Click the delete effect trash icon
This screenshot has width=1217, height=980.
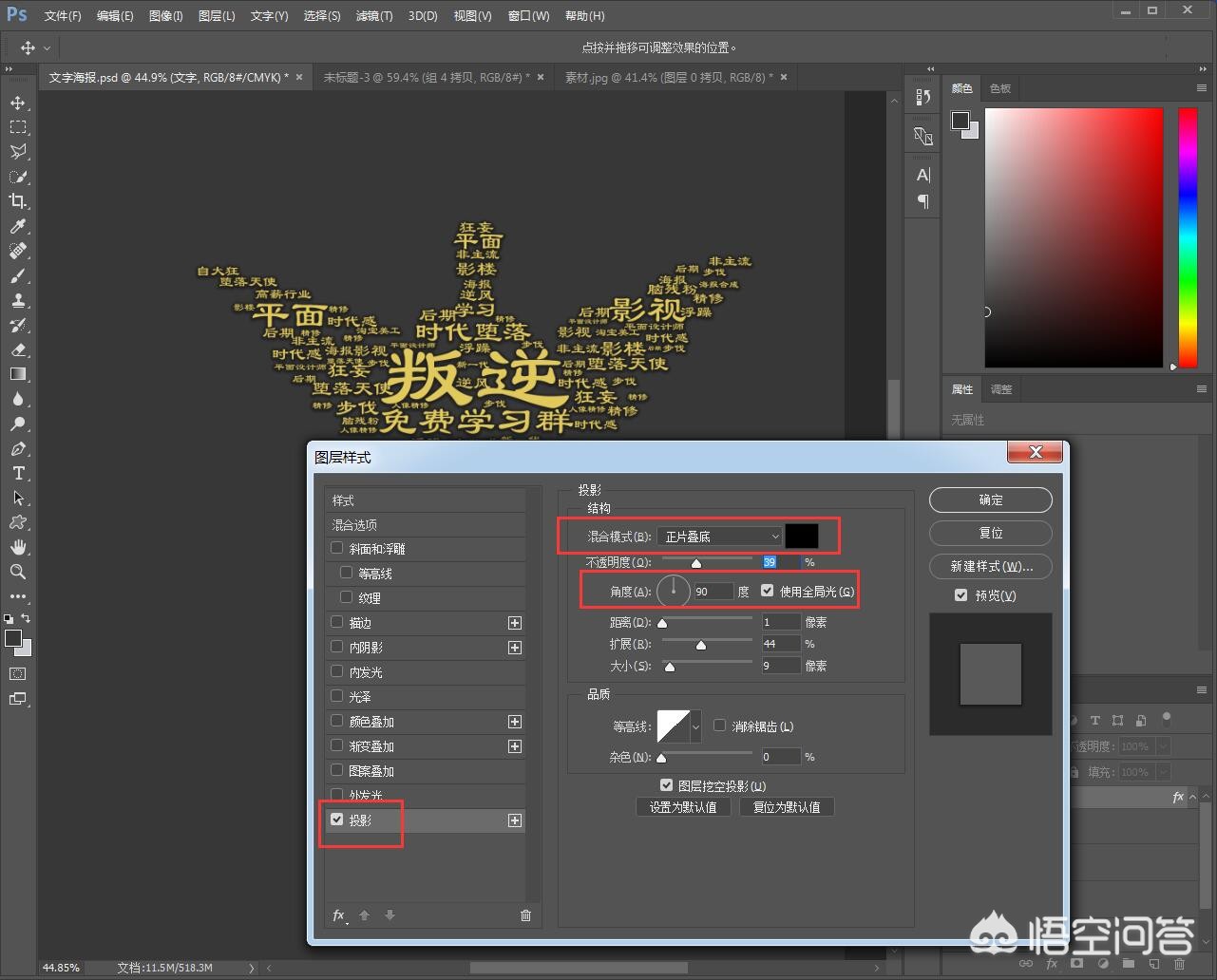pos(525,915)
